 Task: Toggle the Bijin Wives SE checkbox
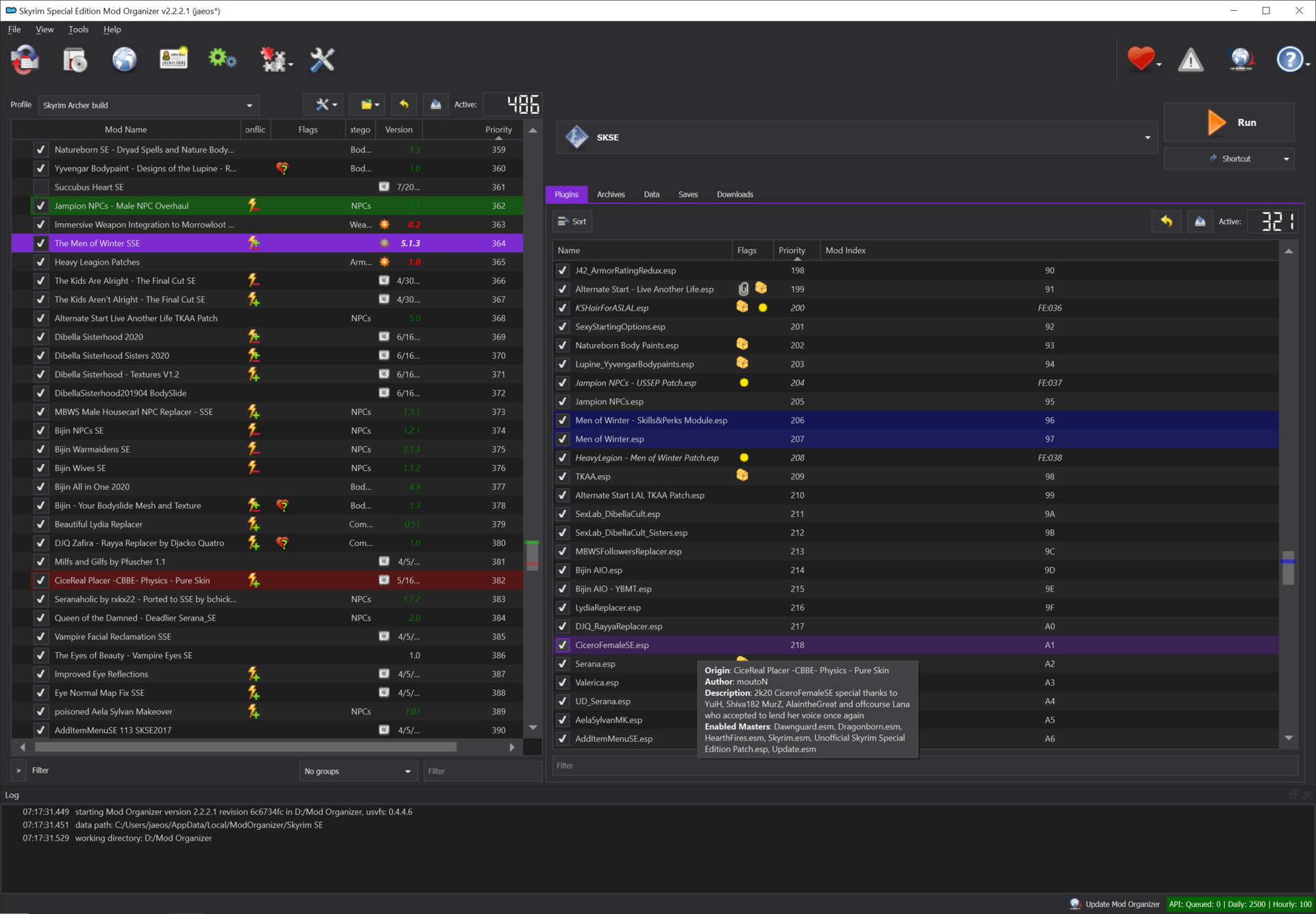pyautogui.click(x=41, y=468)
